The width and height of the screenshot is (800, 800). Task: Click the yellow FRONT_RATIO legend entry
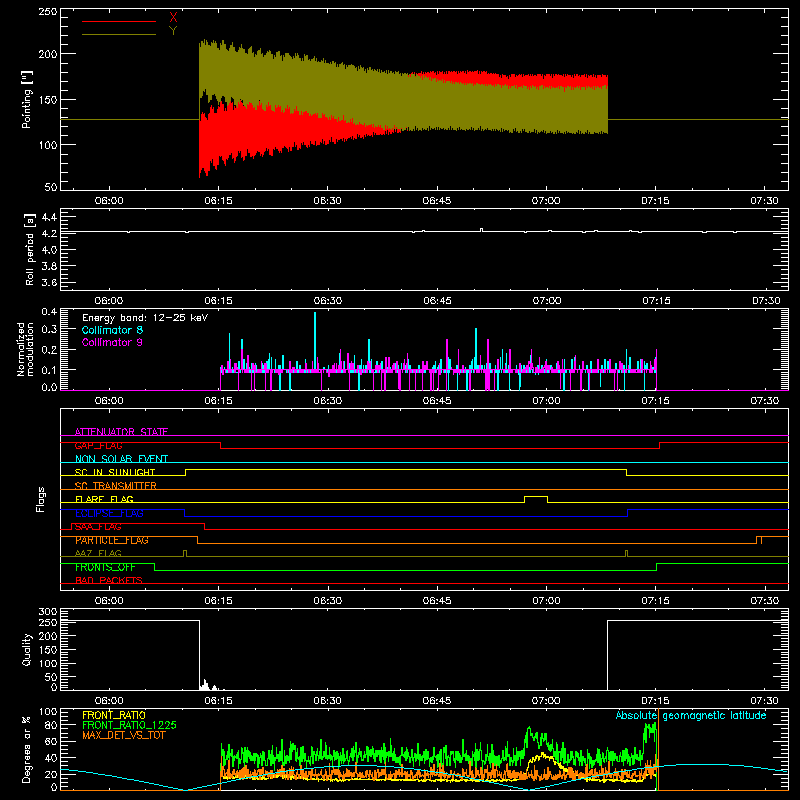click(114, 715)
